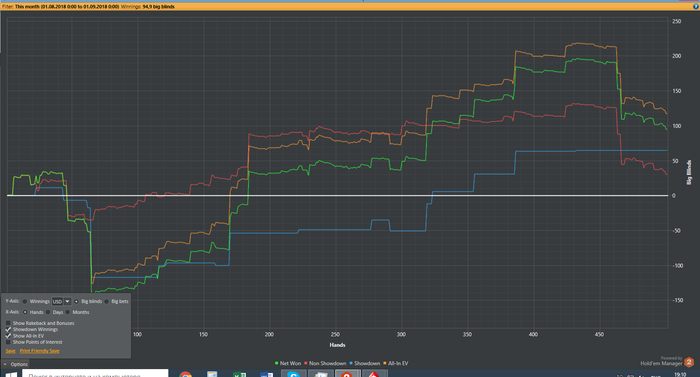Click the USD currency field
700x377 pixels.
coord(58,302)
